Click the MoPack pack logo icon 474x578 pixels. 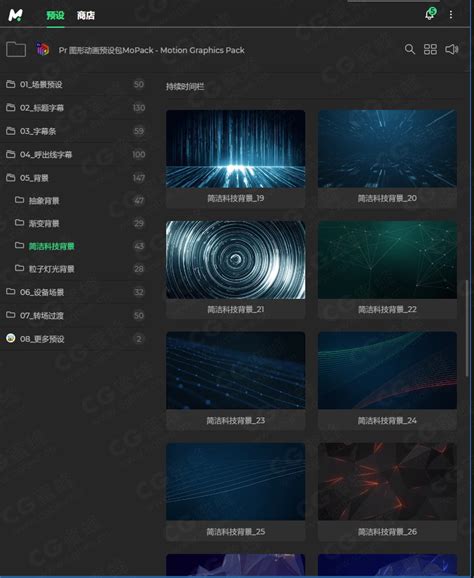pos(43,49)
